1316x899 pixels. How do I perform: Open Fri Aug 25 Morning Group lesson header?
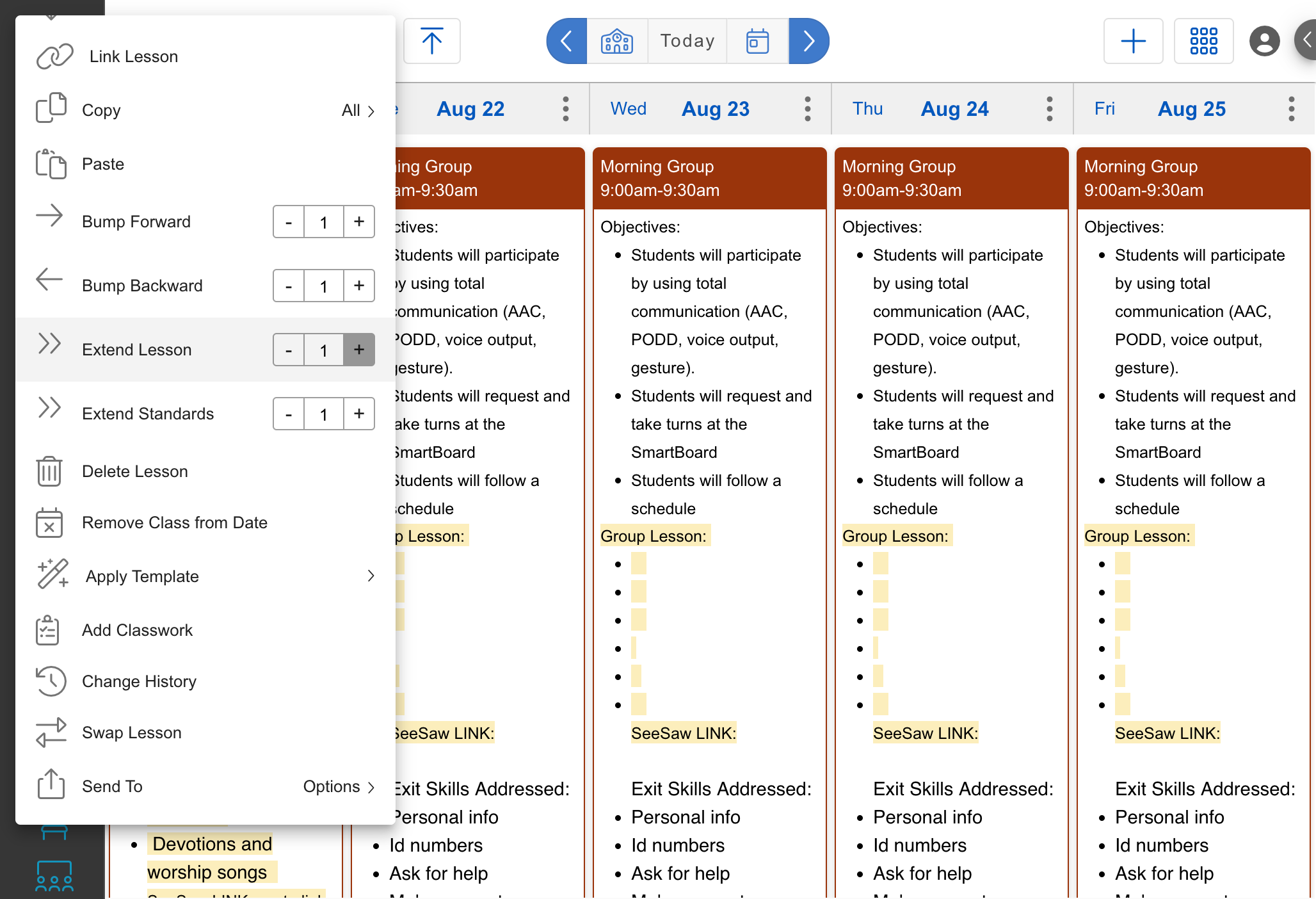(1194, 178)
